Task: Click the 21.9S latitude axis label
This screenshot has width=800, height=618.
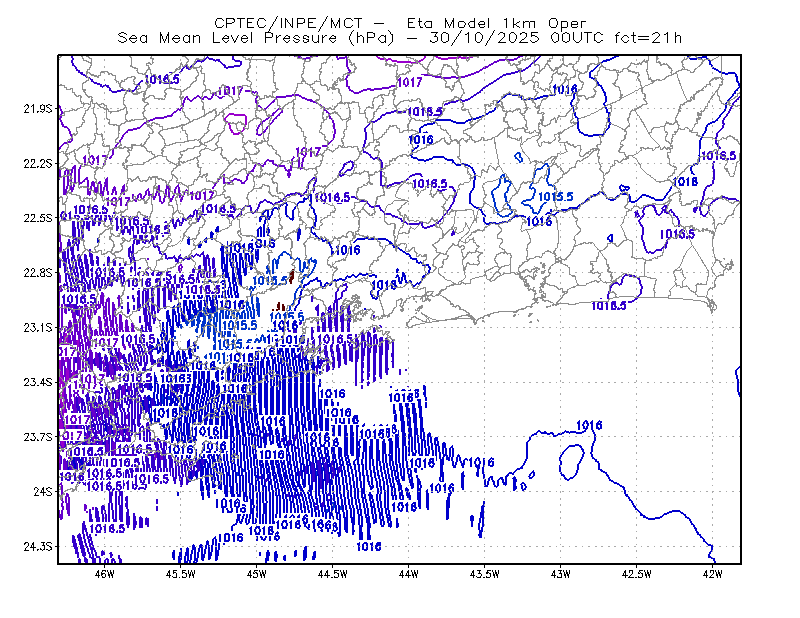Action: (x=38, y=108)
